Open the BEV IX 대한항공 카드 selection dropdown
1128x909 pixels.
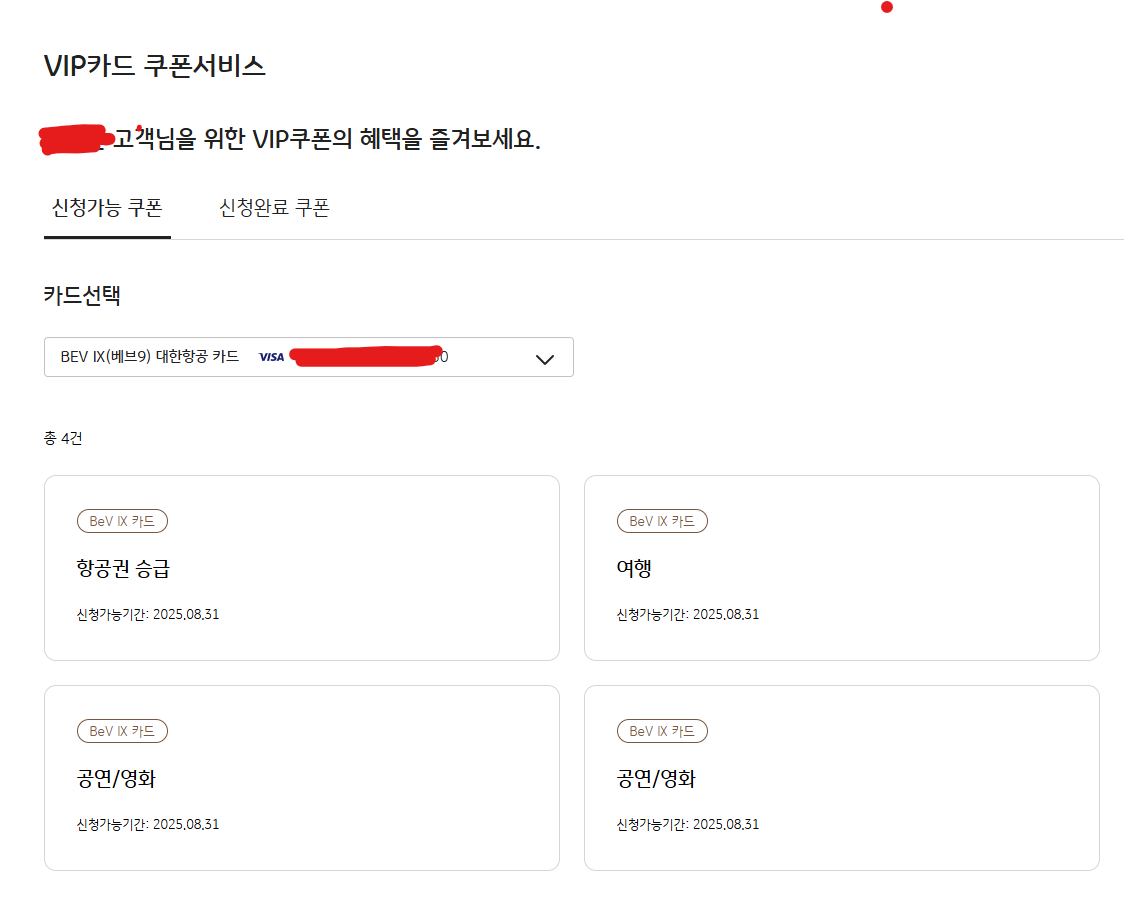309,357
